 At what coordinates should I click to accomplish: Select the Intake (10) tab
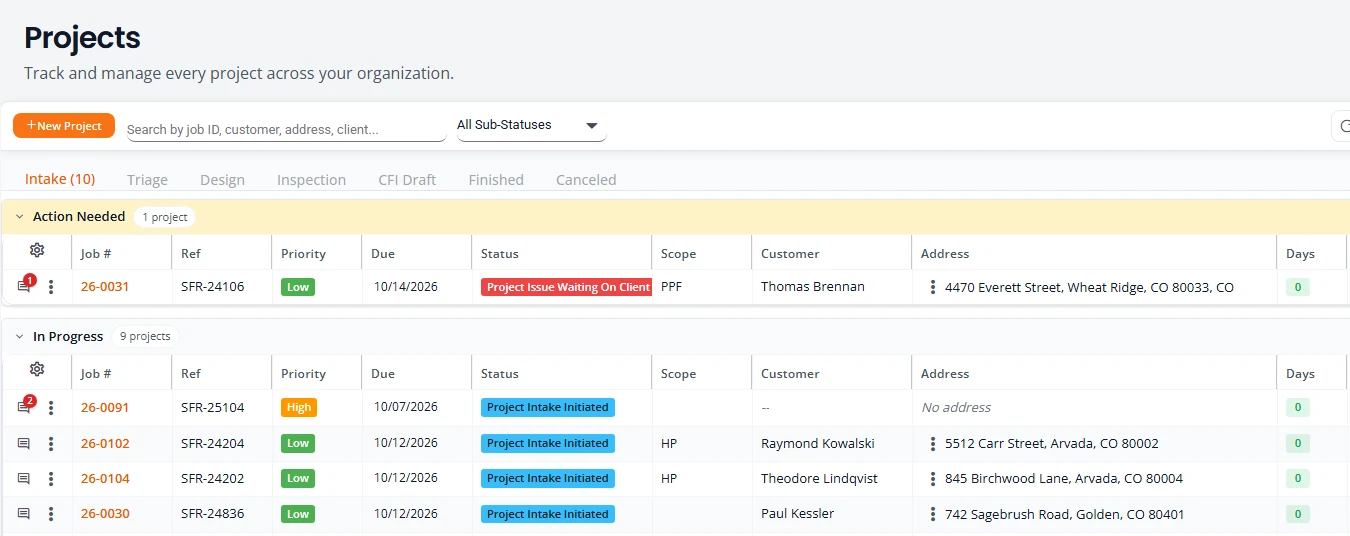tap(60, 179)
